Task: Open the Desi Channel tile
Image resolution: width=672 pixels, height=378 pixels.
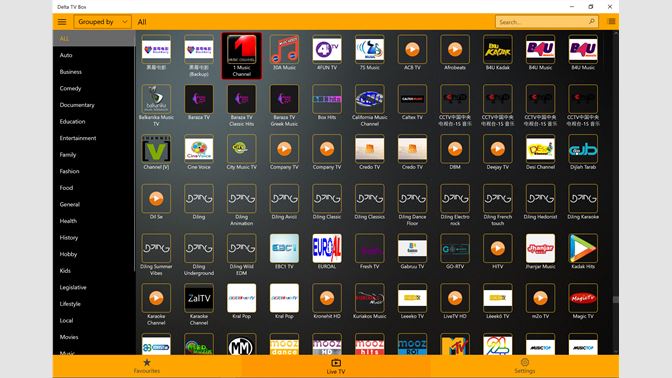Action: point(540,152)
